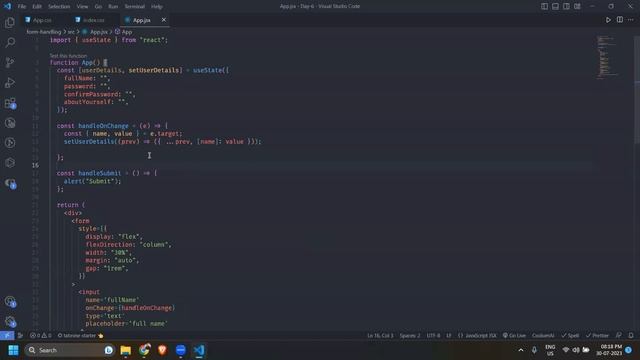The image size is (640, 360).
Task: Run the file with the play icon
Action: (x=608, y=20)
